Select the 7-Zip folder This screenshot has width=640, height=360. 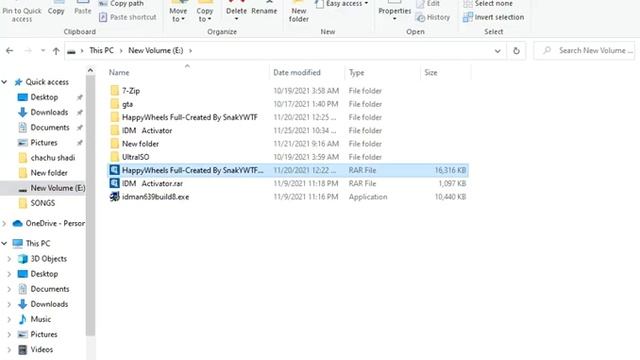tap(288, 91)
